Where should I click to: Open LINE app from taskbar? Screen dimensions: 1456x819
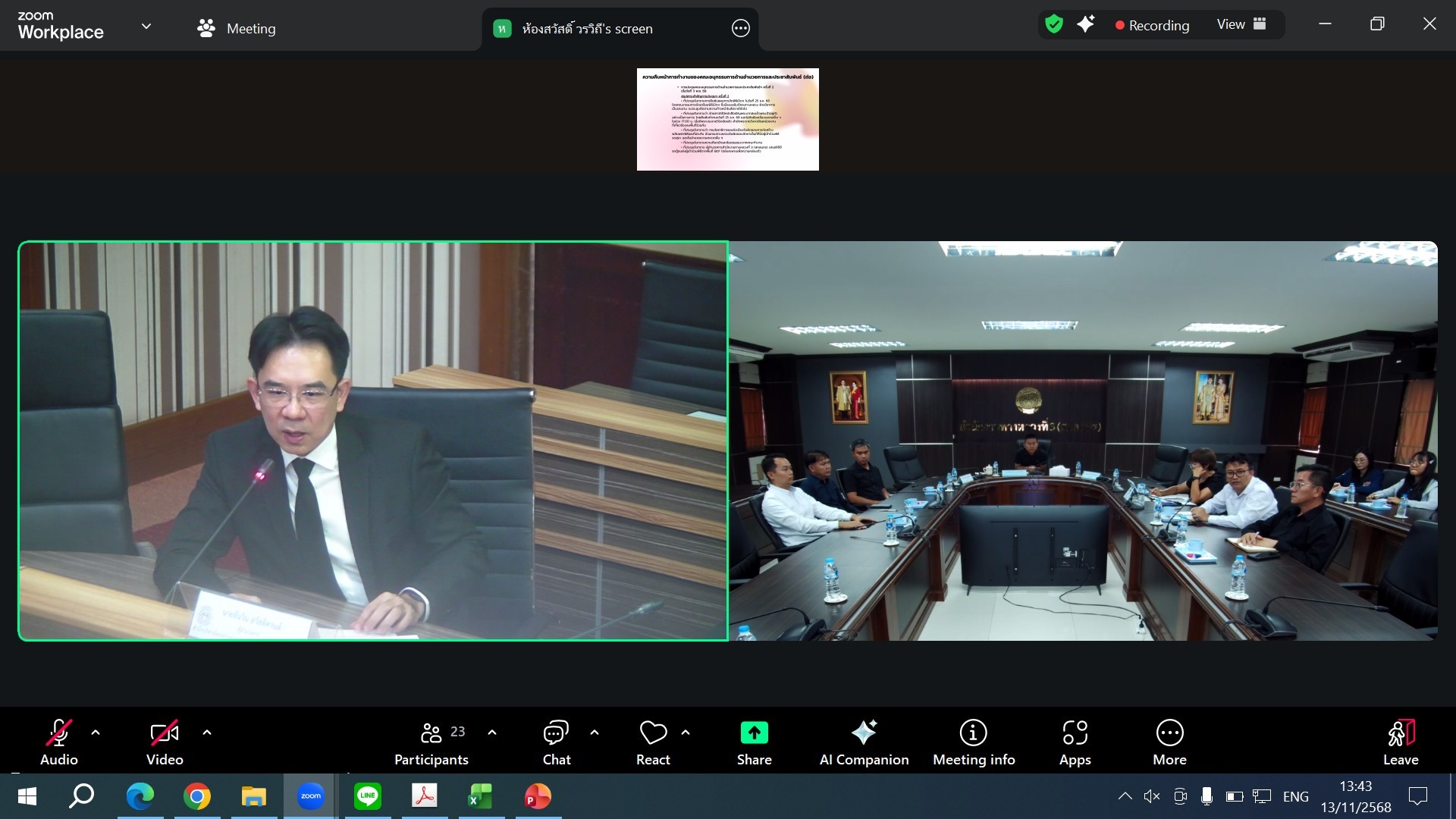coord(367,796)
